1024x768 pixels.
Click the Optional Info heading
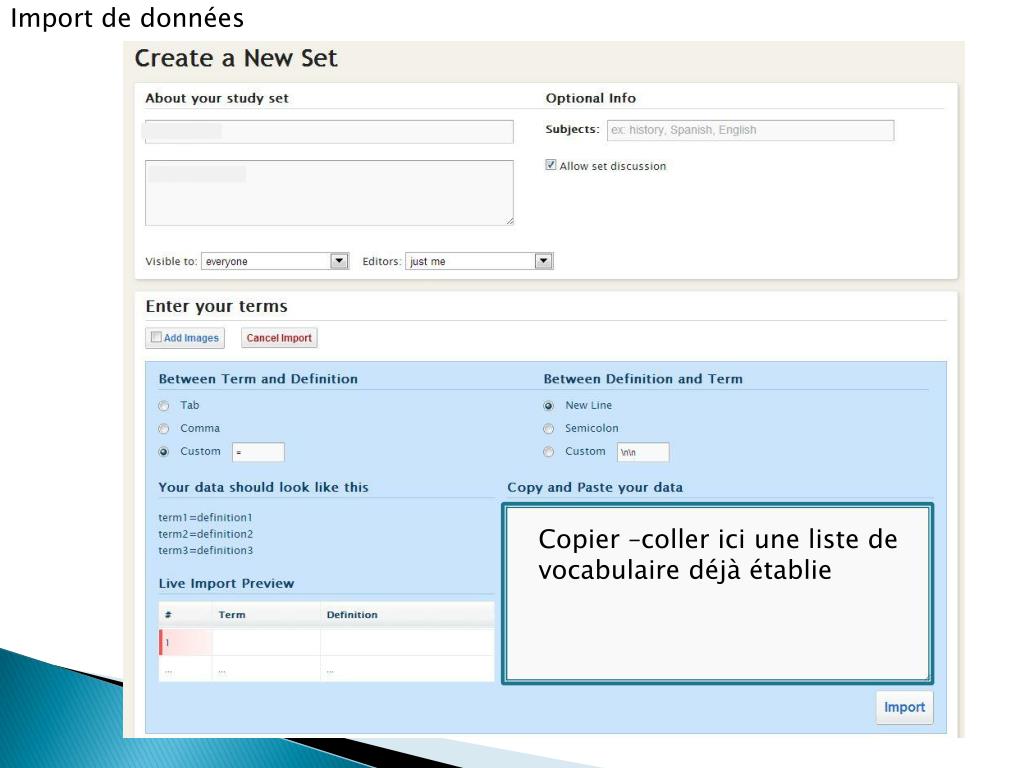(x=590, y=98)
